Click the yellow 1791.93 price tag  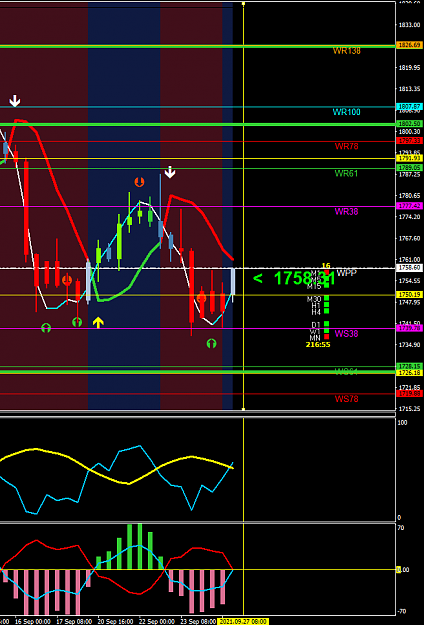[408, 158]
